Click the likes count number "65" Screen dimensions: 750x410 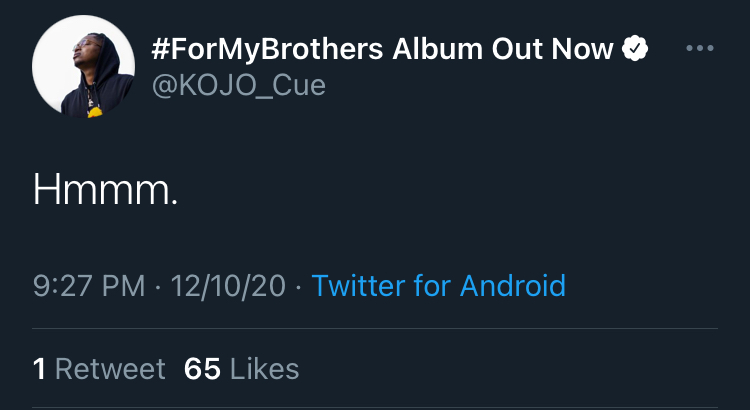(202, 369)
